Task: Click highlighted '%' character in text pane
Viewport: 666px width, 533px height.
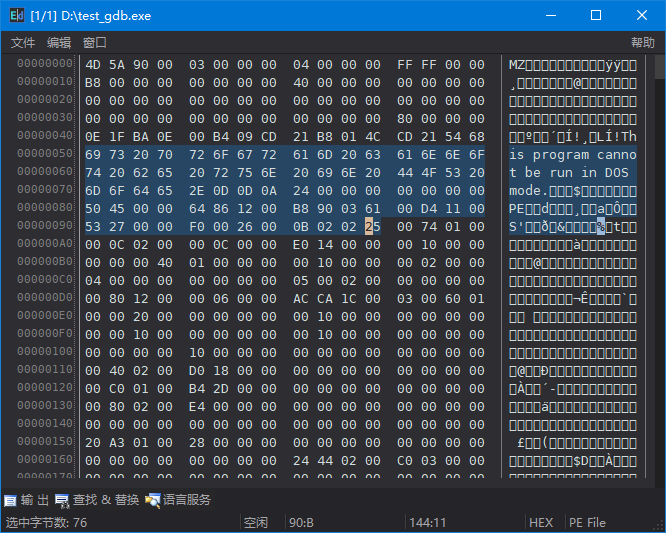Action: (x=601, y=227)
